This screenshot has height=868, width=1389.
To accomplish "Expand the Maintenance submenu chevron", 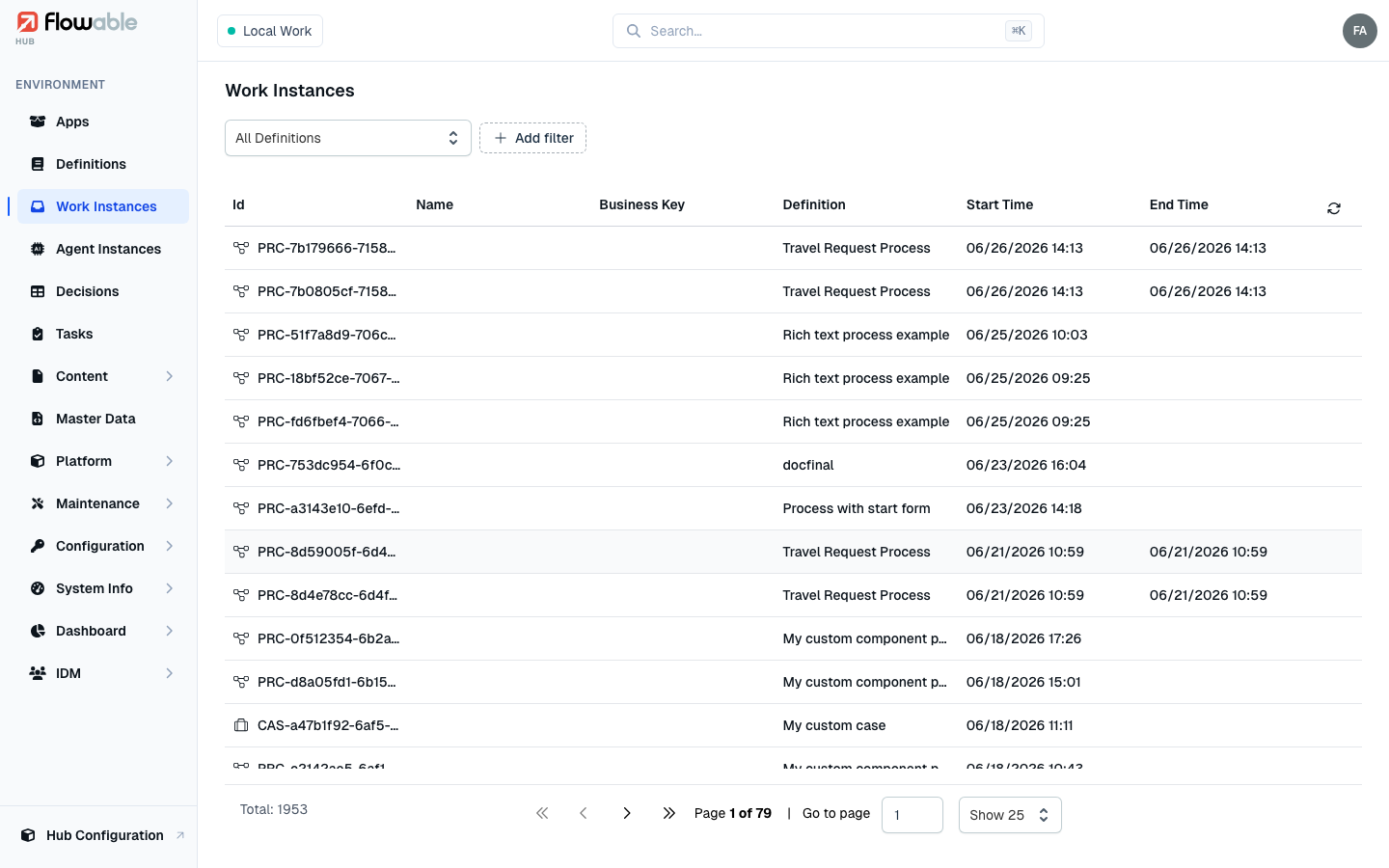I will [x=170, y=503].
